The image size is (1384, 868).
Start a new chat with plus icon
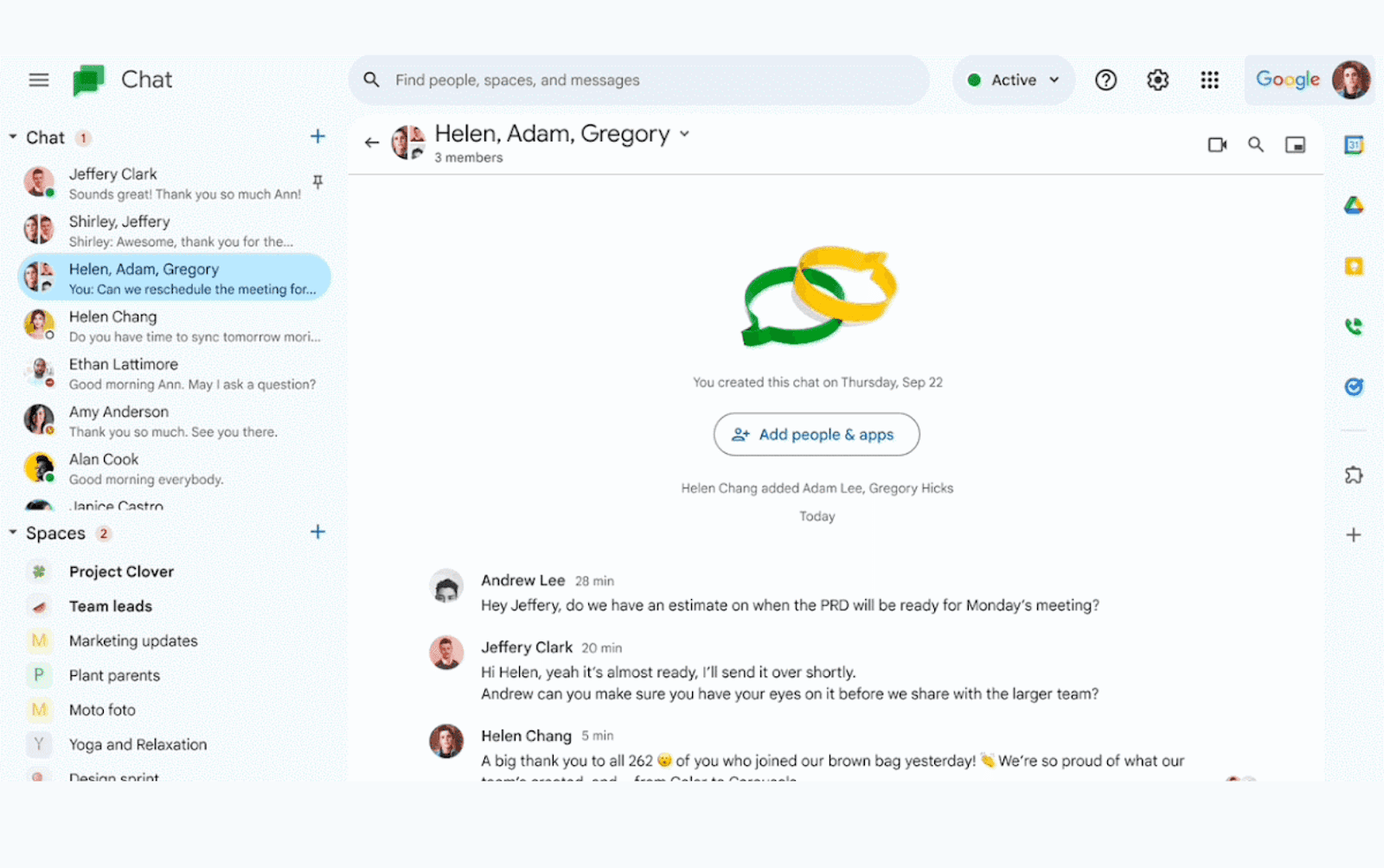pos(317,137)
